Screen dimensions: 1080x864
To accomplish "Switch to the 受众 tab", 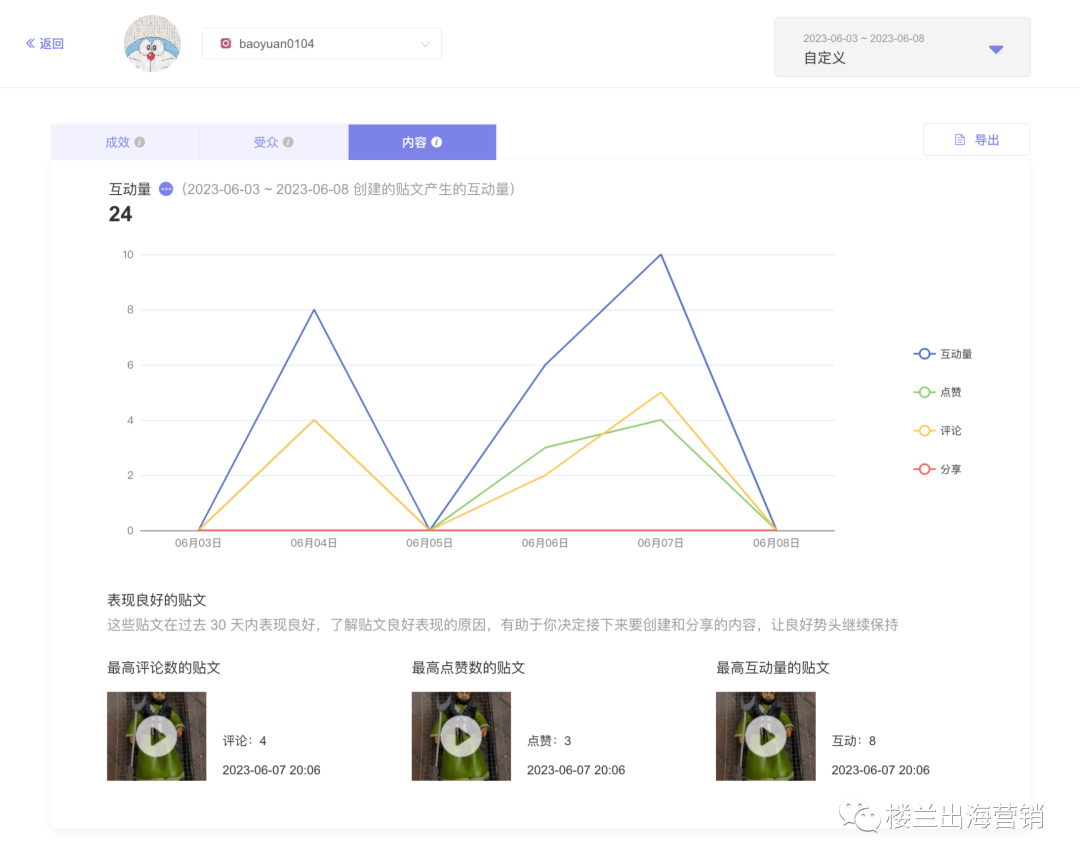I will 273,142.
